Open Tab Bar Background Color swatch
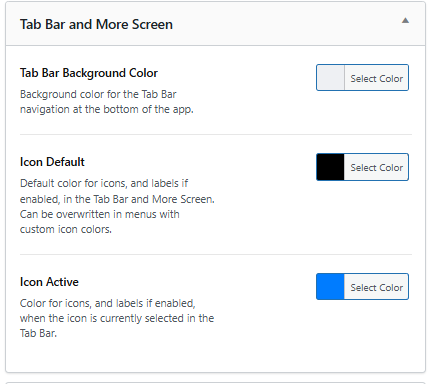The height and width of the screenshot is (384, 436). (330, 78)
